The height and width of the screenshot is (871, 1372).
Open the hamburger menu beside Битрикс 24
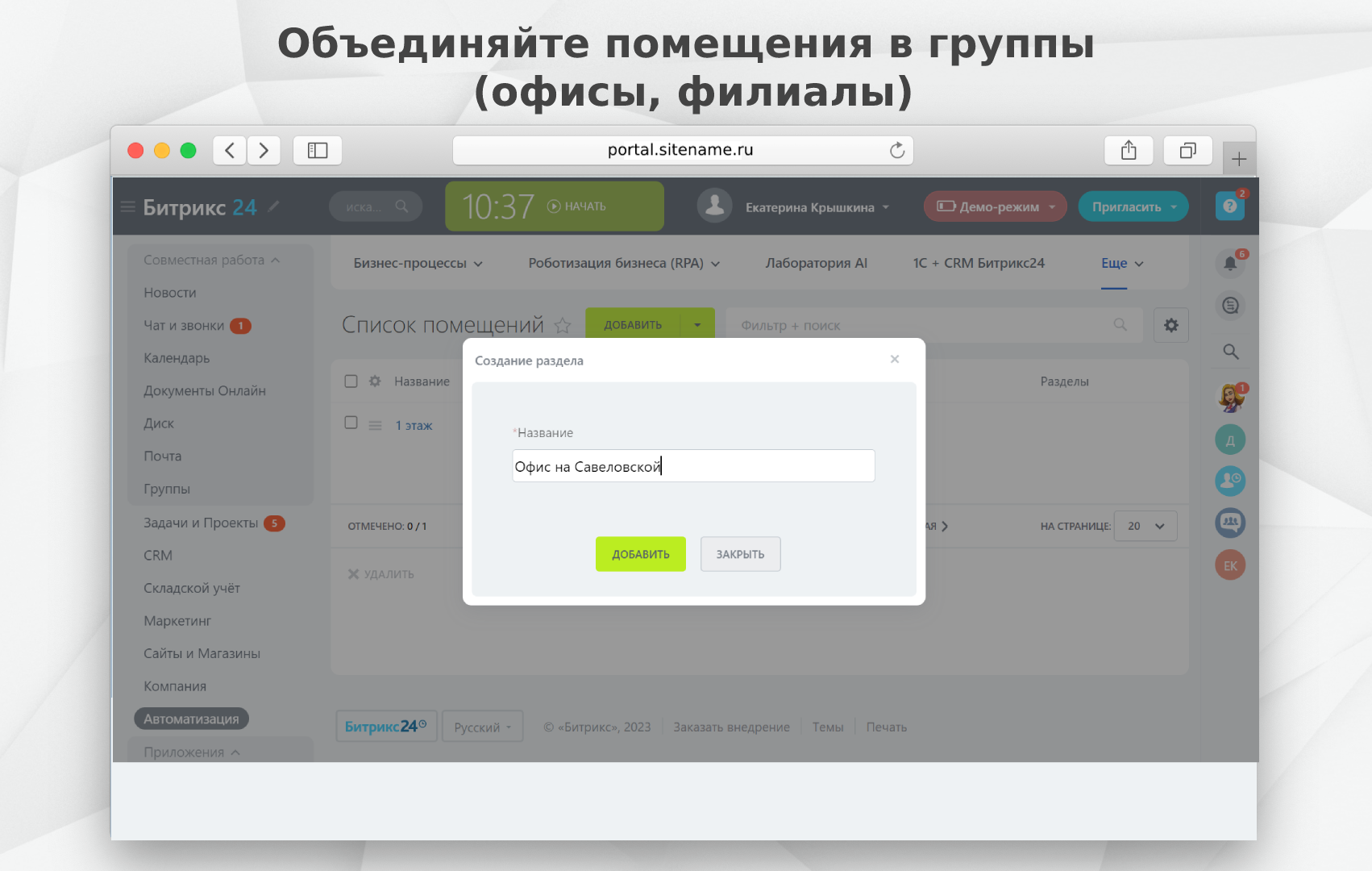[x=127, y=207]
